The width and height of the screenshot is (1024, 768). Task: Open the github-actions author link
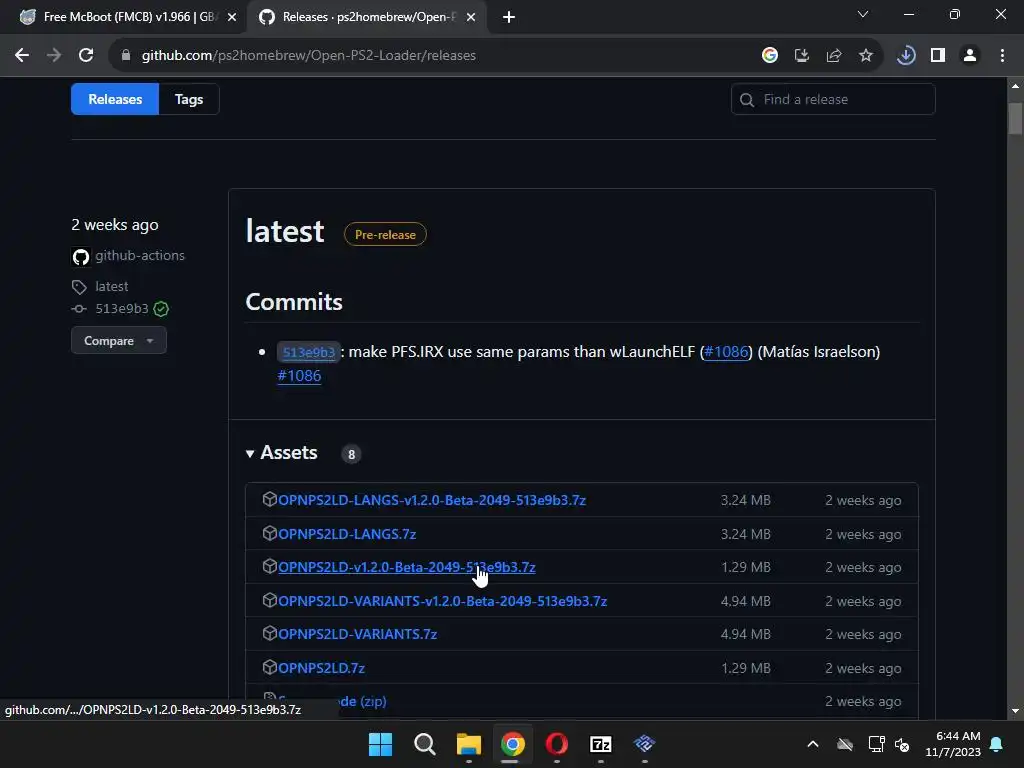(x=140, y=255)
